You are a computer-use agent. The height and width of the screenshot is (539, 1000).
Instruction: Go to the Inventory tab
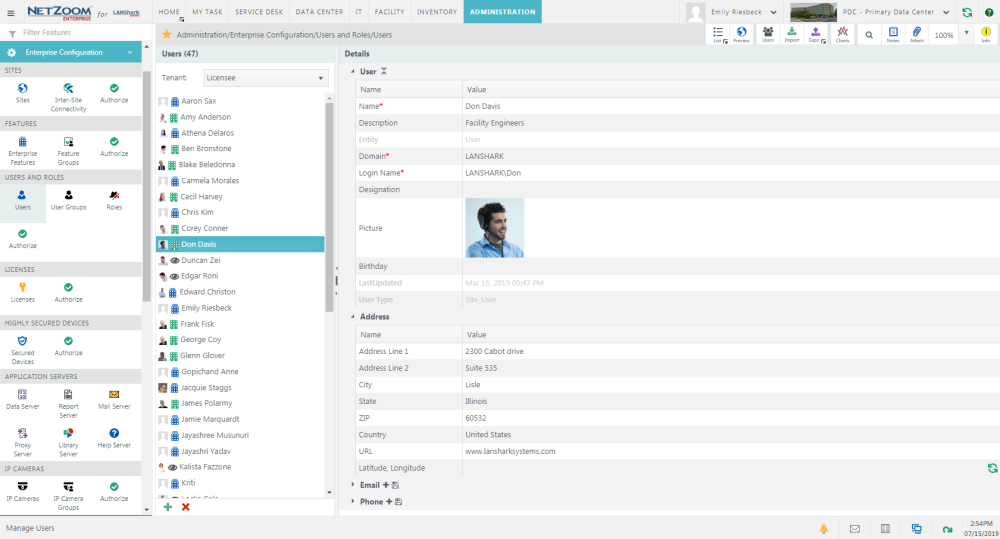[x=436, y=12]
